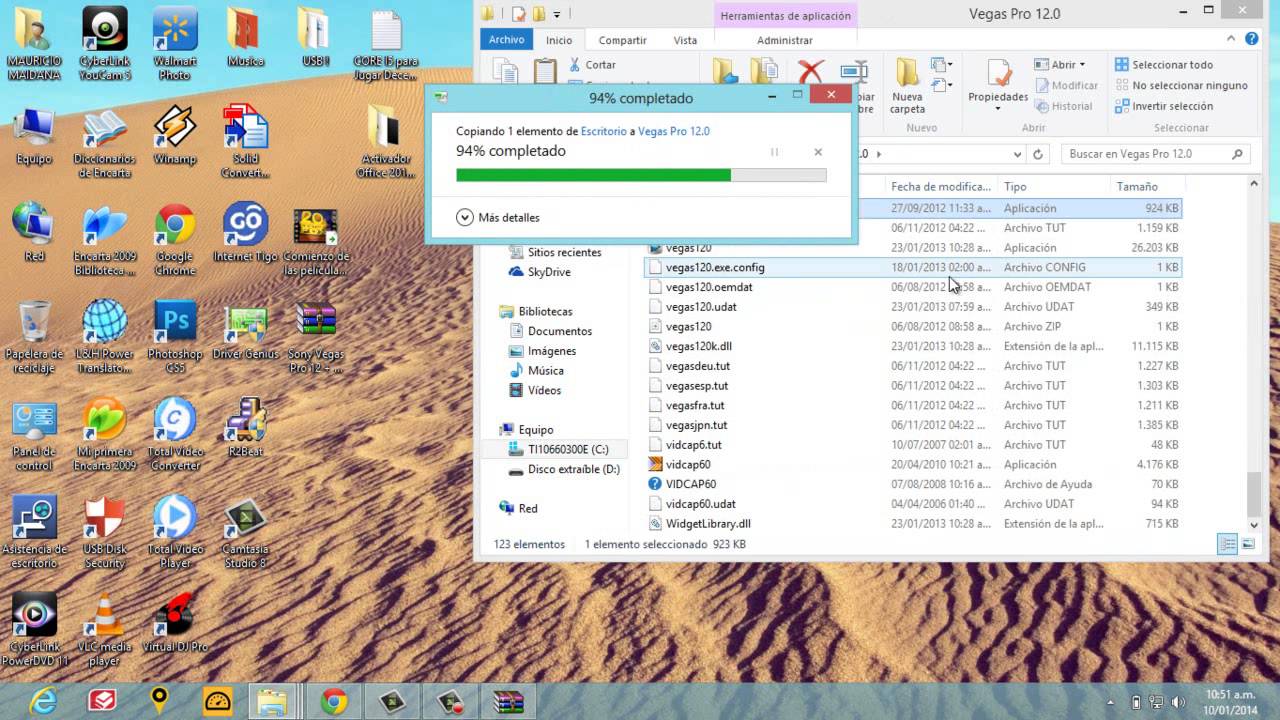Open Internet Explorer from the taskbar

click(x=43, y=701)
